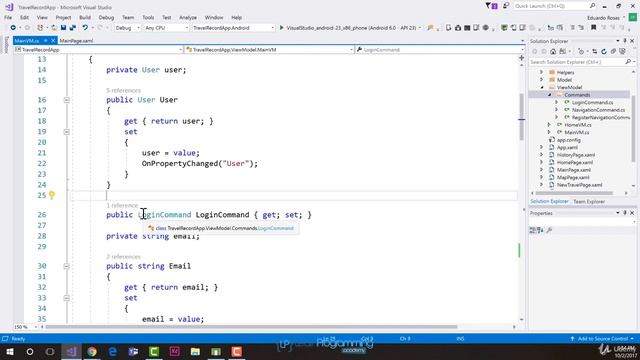Open Visual Studio from the Windows taskbar
This screenshot has width=640, height=360.
pyautogui.click(x=71, y=351)
